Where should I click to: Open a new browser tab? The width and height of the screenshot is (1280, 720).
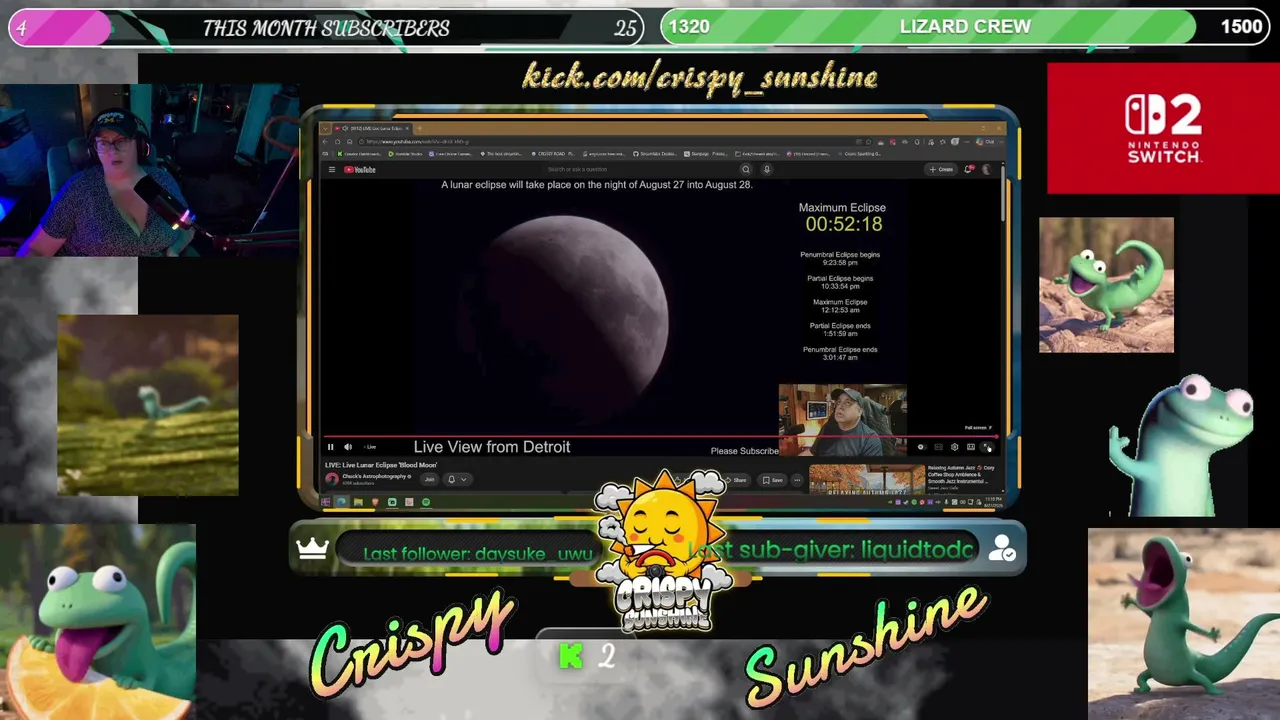pyautogui.click(x=420, y=128)
